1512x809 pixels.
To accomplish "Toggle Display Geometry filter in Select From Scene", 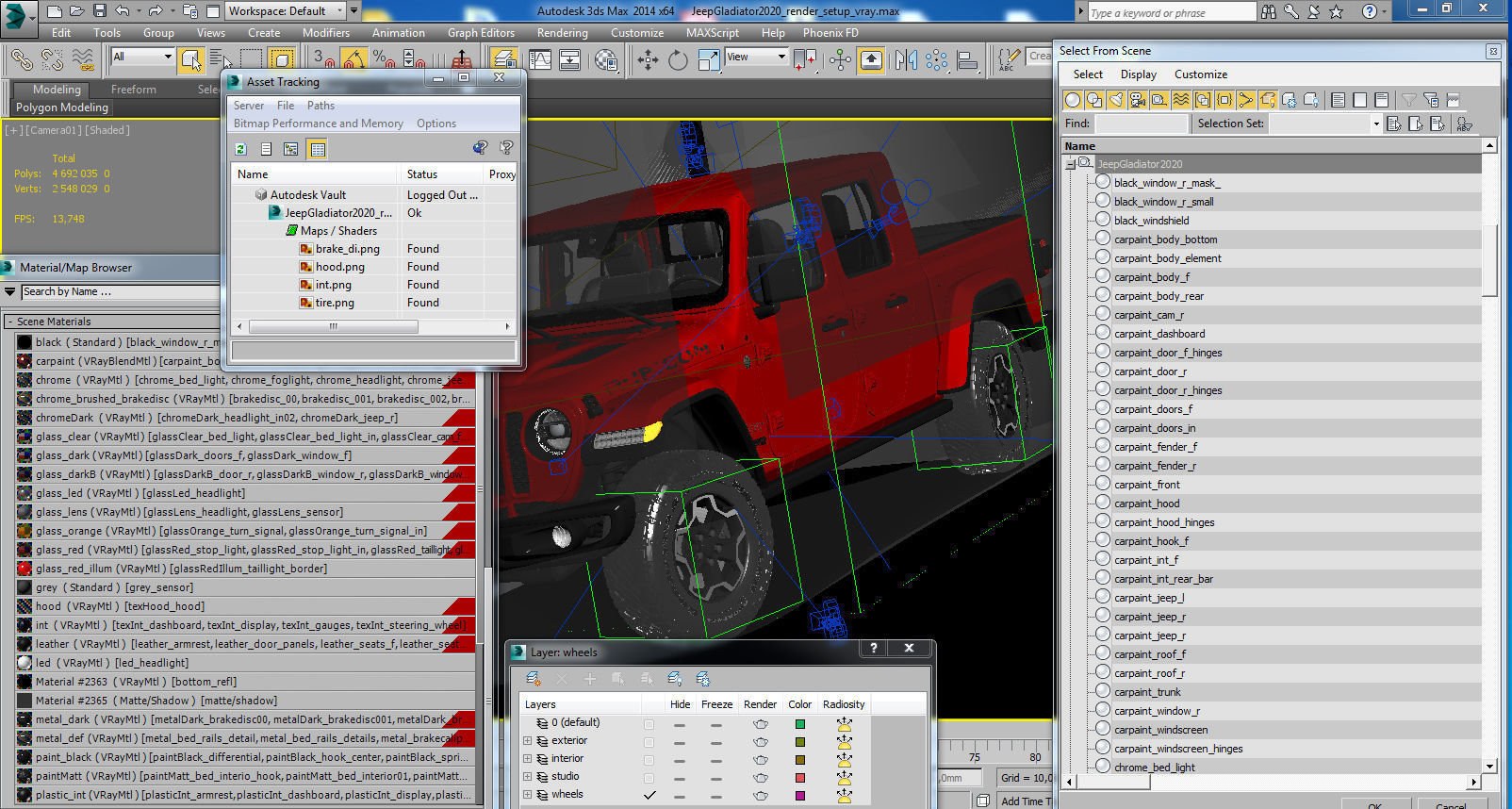I will point(1072,100).
